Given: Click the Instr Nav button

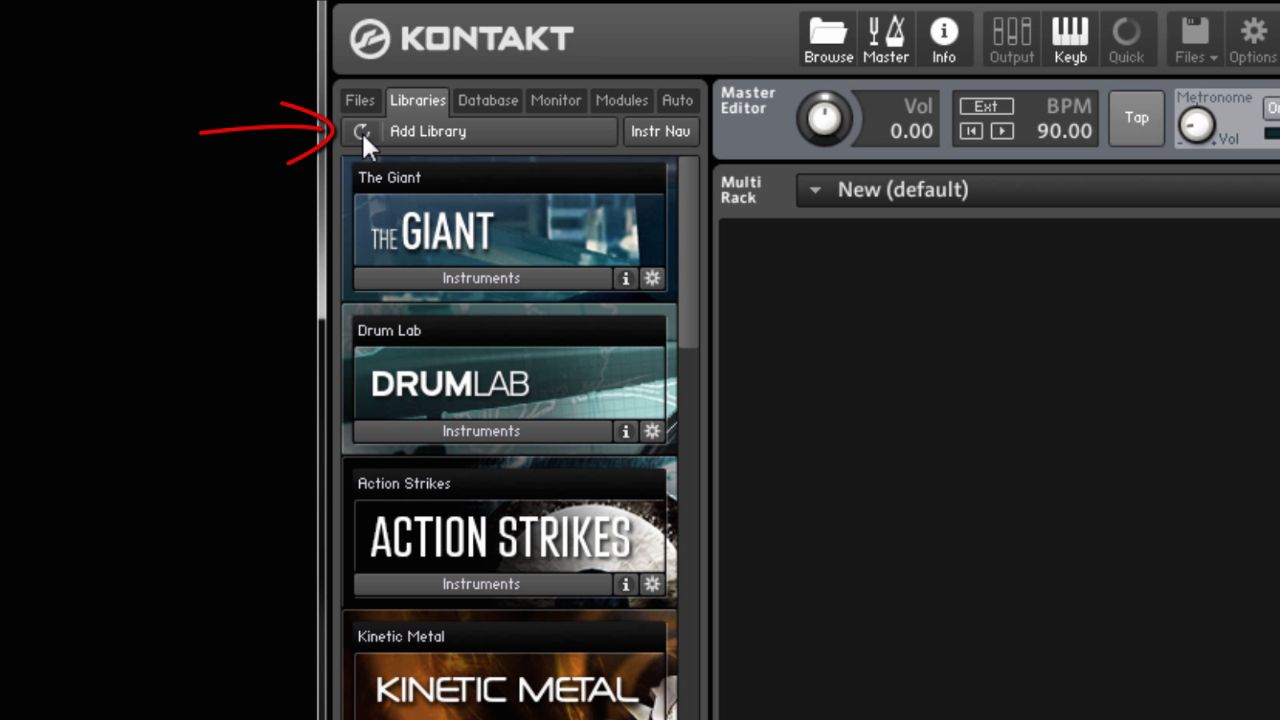Looking at the screenshot, I should coord(660,131).
